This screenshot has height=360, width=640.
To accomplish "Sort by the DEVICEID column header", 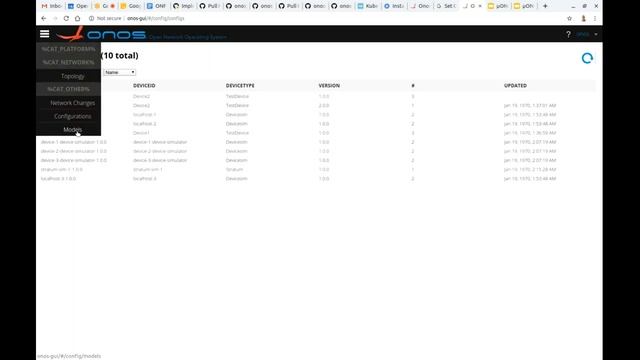I will pos(144,86).
